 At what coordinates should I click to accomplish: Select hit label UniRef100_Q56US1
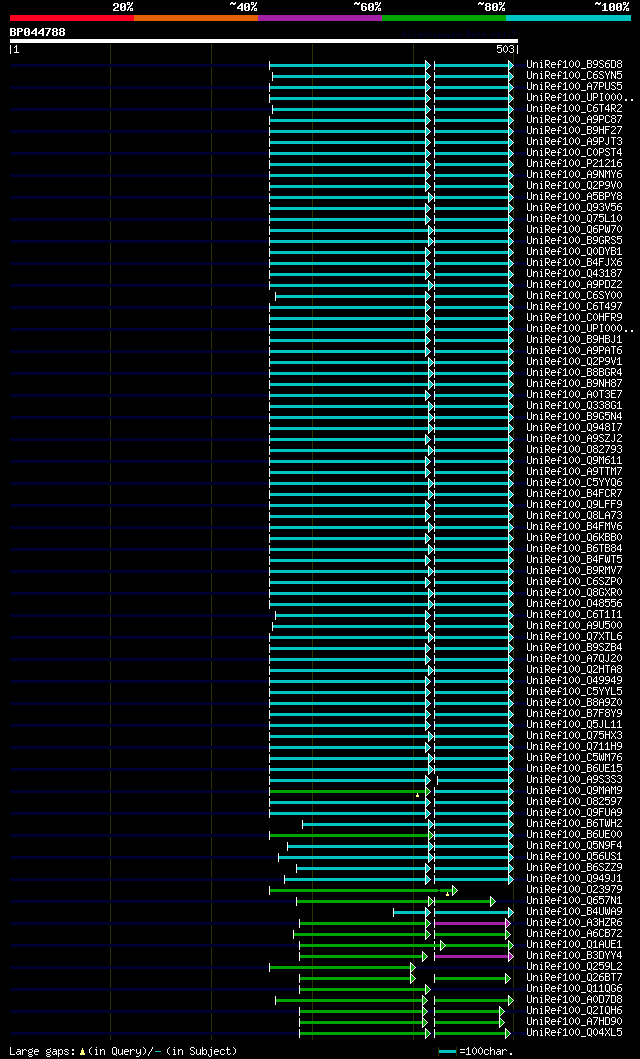575,856
